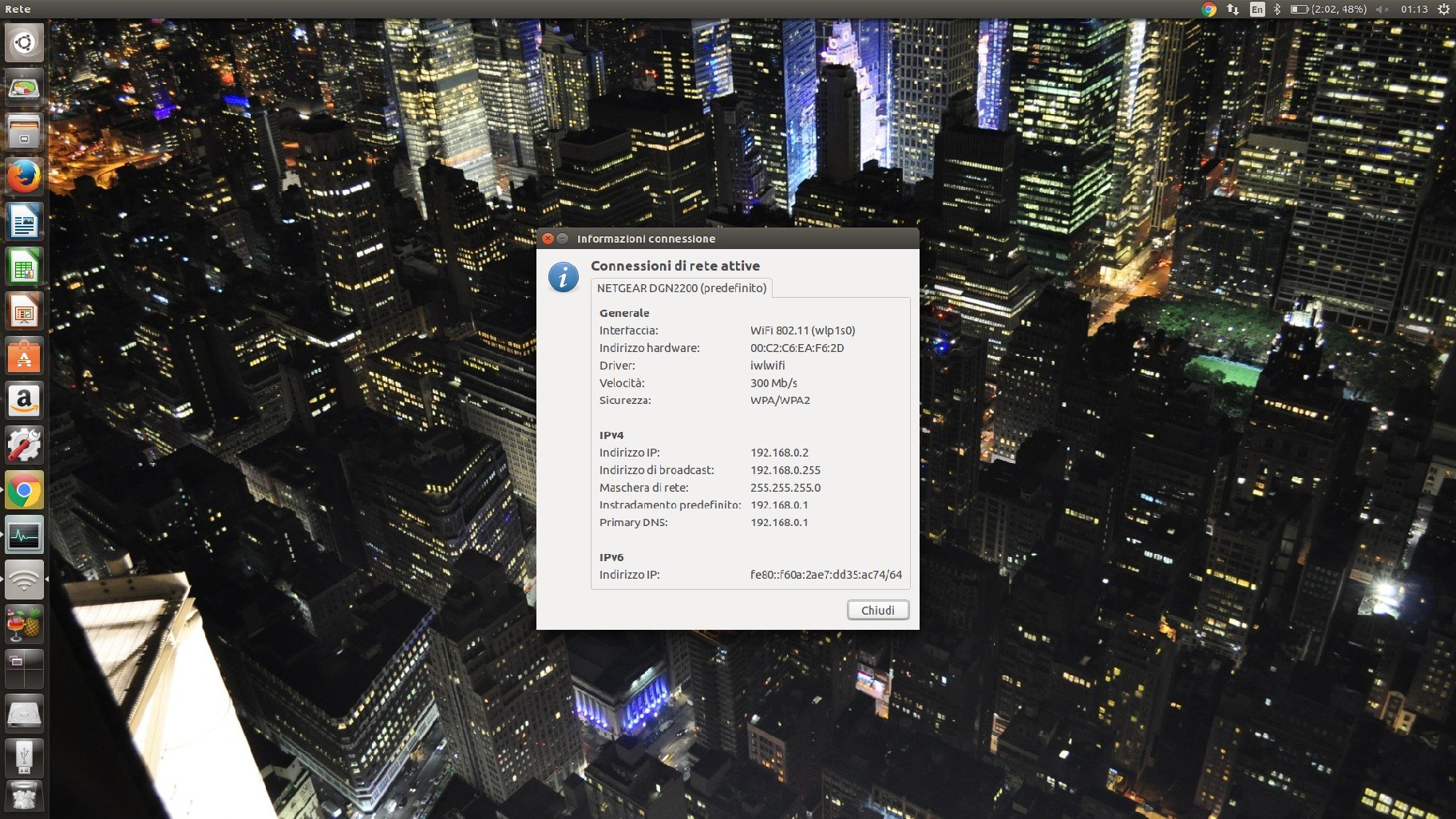Open LibreOffice Impress from the launcher
Screen dimensions: 1456x819
tap(24, 311)
